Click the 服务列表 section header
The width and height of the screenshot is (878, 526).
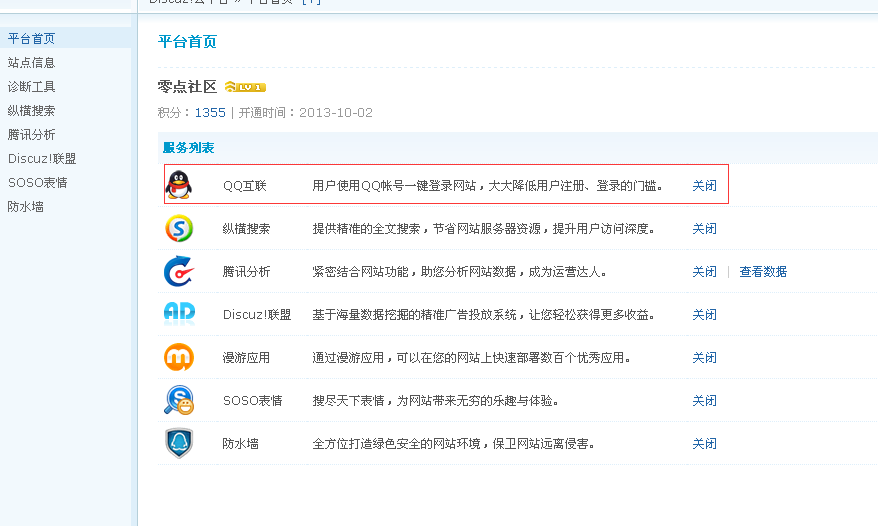(189, 148)
